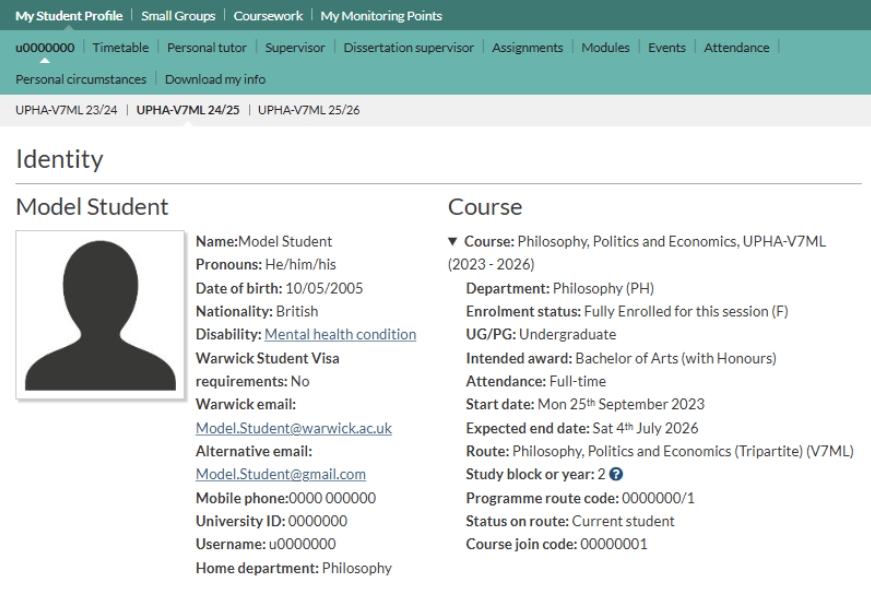Switch to UPHA-V7ML 25/26 course year
The width and height of the screenshot is (871, 593).
(x=309, y=110)
